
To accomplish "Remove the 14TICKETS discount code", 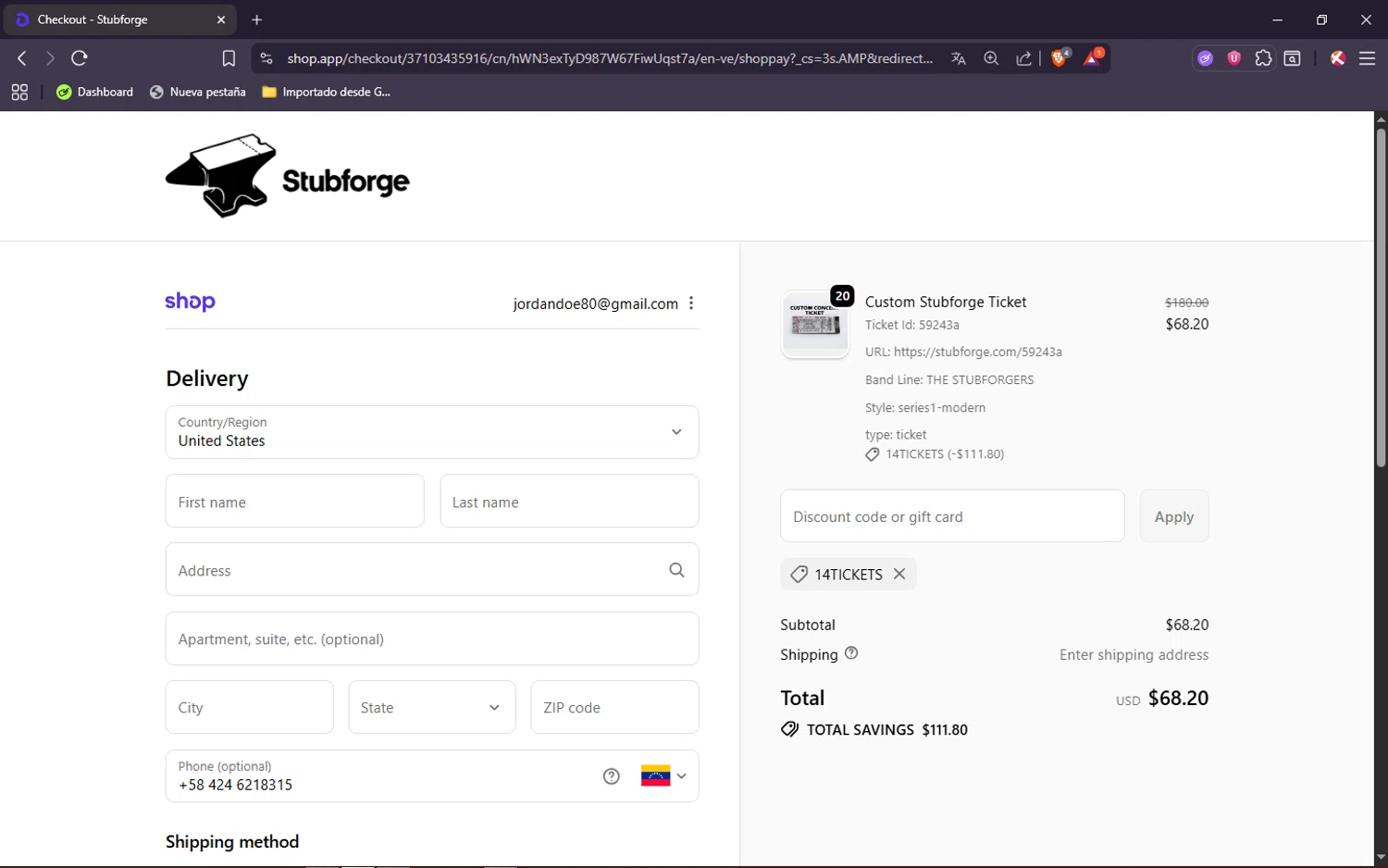I will click(899, 574).
